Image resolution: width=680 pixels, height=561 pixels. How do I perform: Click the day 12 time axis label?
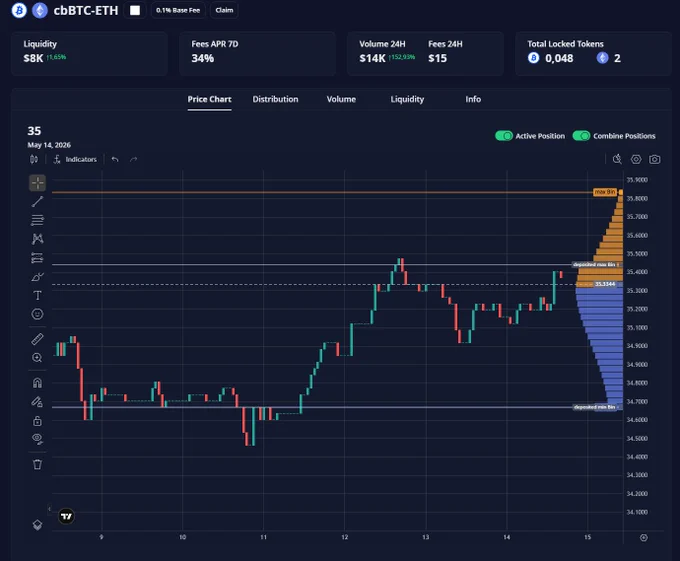coord(344,537)
